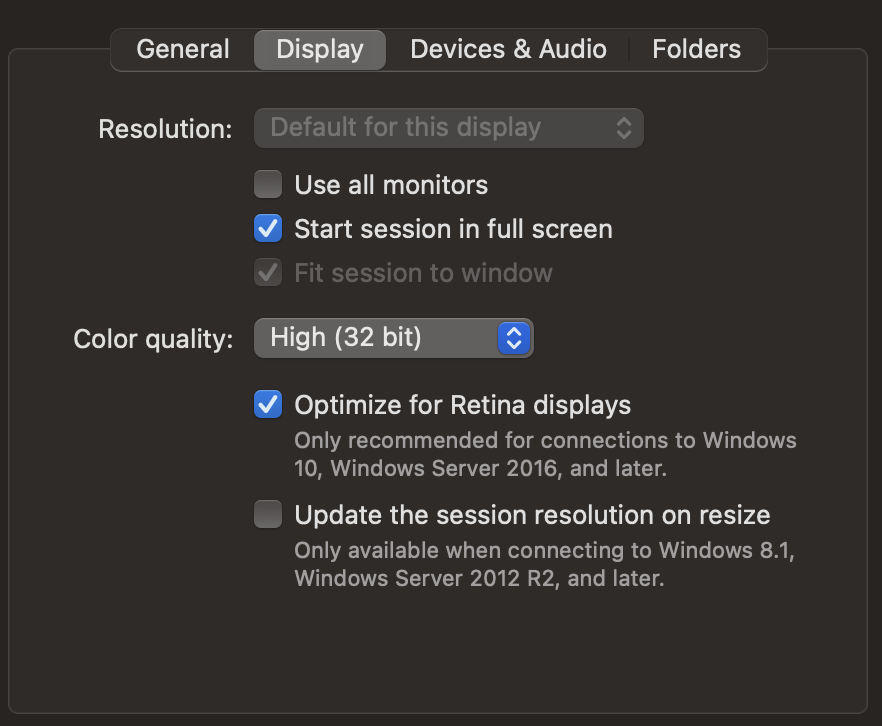Switch to the Display tab
882x726 pixels.
click(319, 48)
